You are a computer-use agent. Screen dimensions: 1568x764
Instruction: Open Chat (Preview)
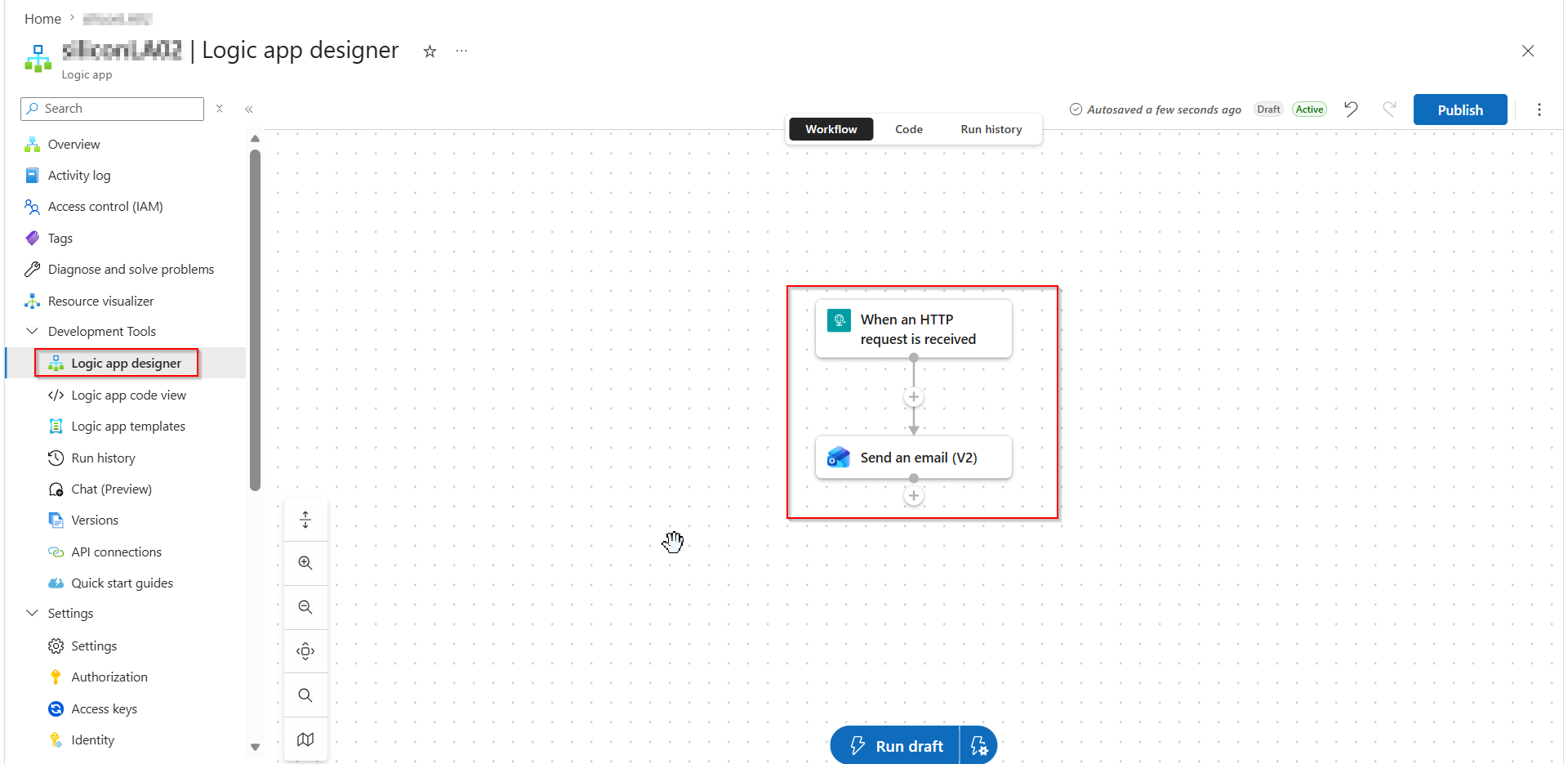pyautogui.click(x=111, y=489)
